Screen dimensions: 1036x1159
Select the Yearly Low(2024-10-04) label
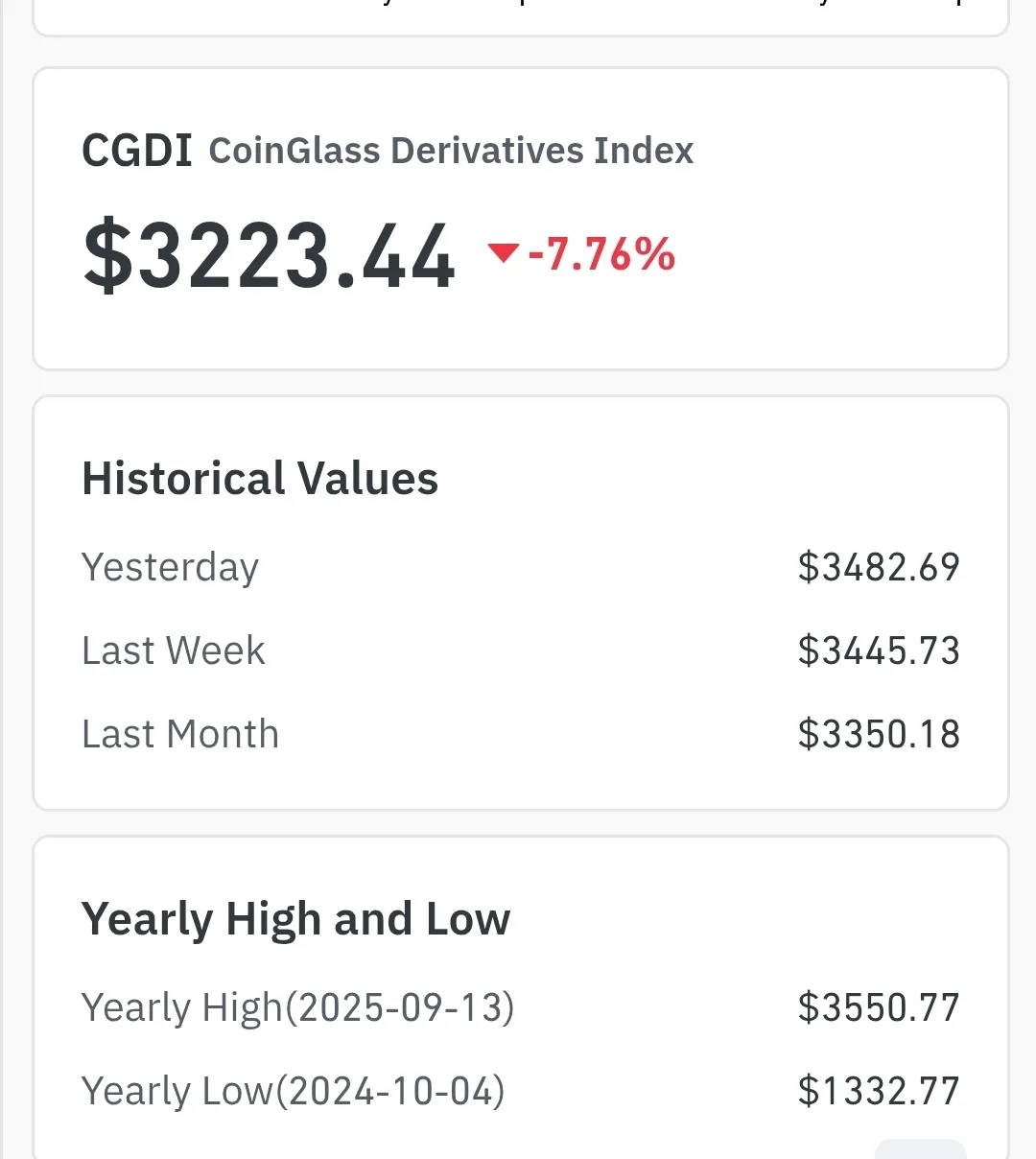(293, 1091)
